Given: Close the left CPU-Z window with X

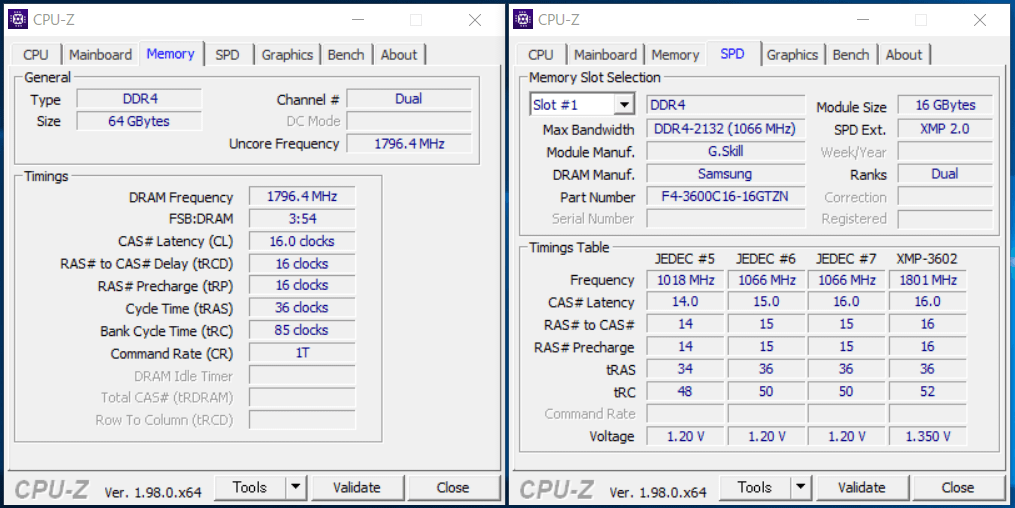Looking at the screenshot, I should [475, 20].
